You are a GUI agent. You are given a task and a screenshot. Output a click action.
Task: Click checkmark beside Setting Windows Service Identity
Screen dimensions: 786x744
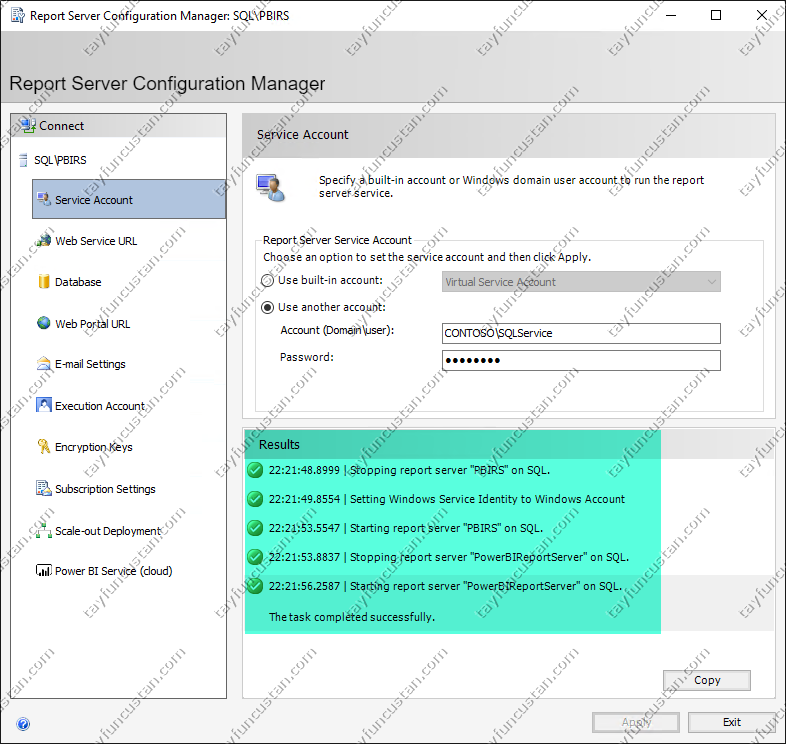(255, 499)
